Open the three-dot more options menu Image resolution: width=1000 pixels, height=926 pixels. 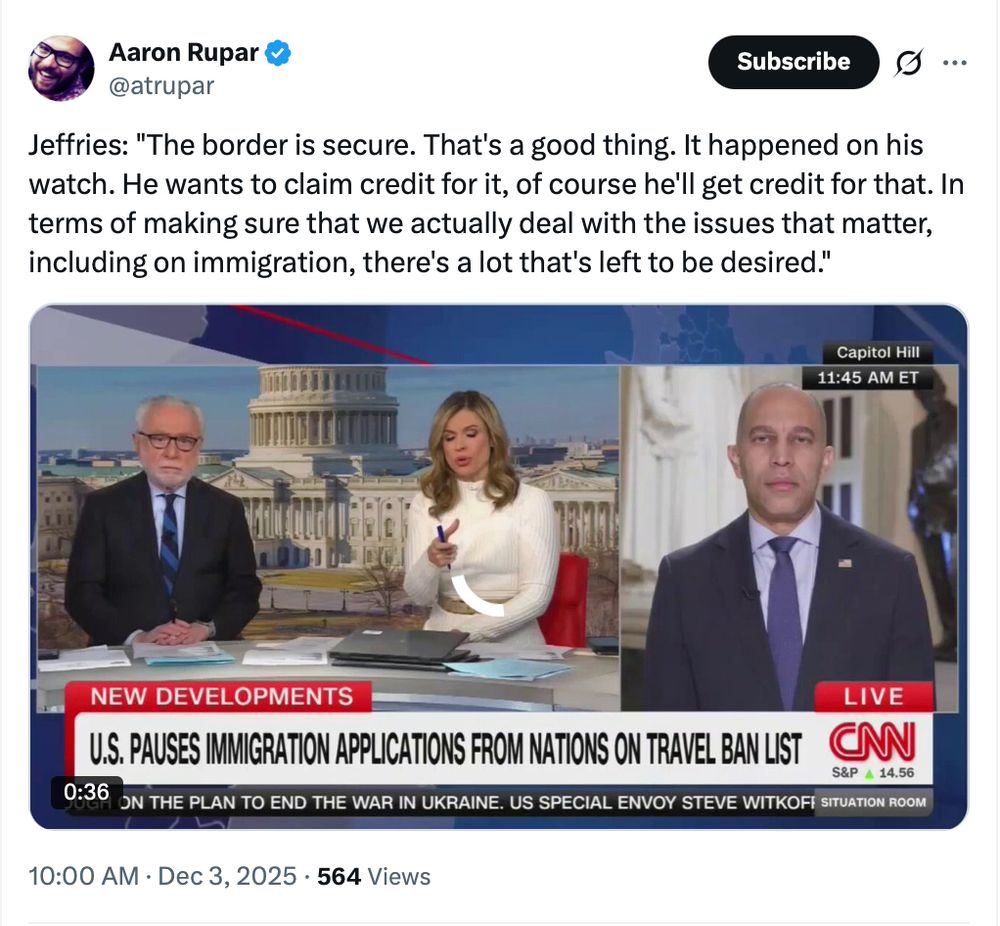pyautogui.click(x=955, y=62)
